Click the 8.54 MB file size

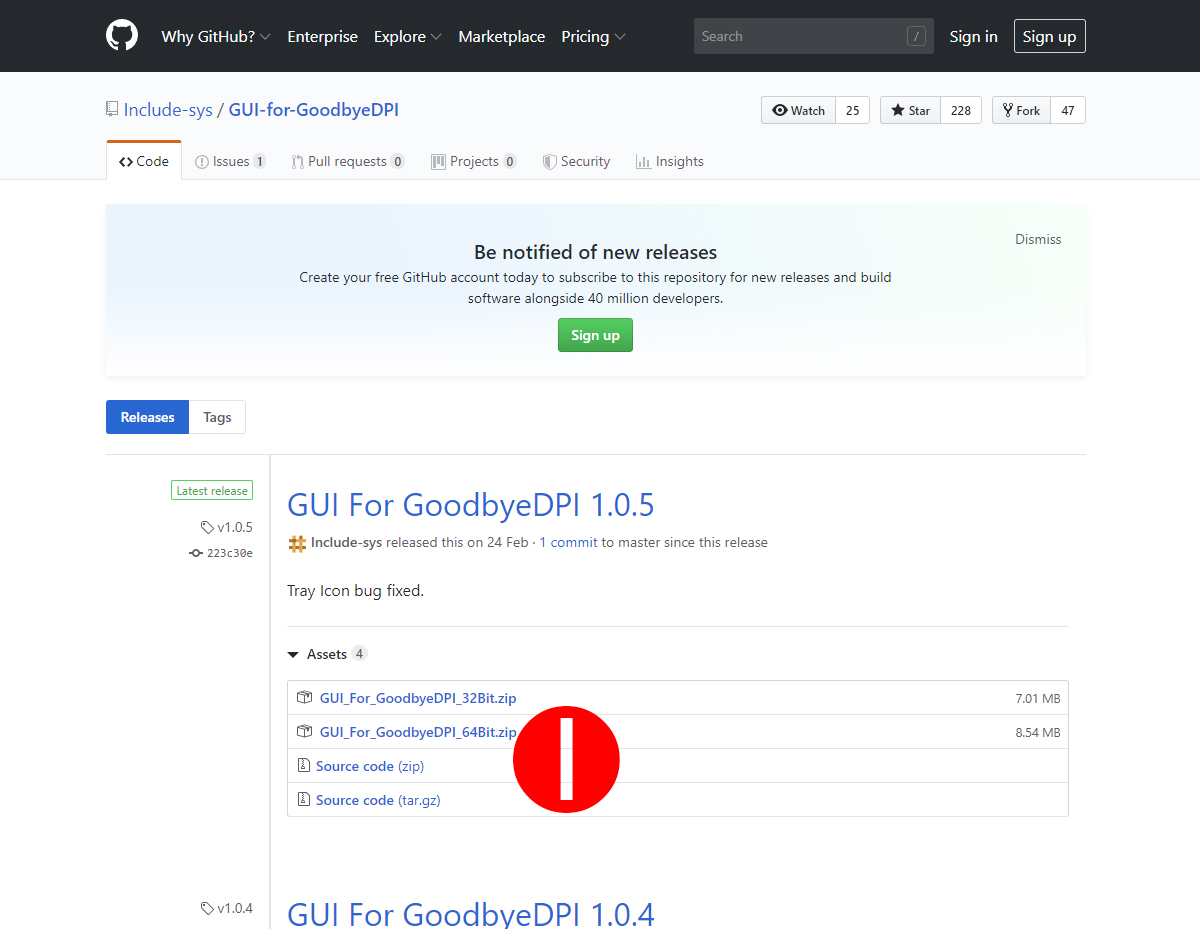click(1038, 732)
